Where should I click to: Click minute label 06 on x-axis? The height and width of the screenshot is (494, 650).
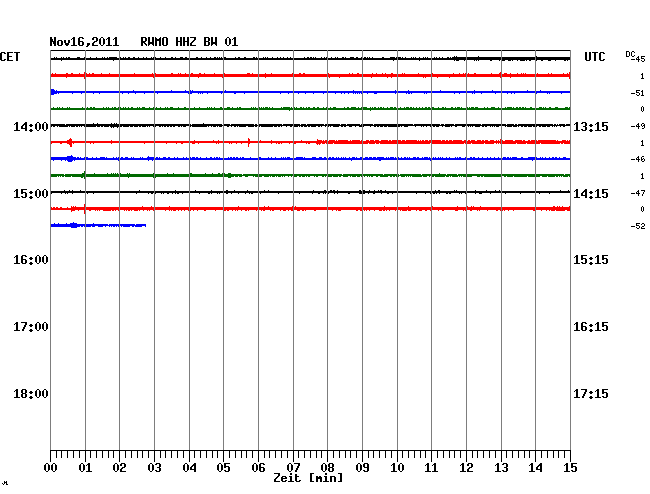pyautogui.click(x=258, y=468)
